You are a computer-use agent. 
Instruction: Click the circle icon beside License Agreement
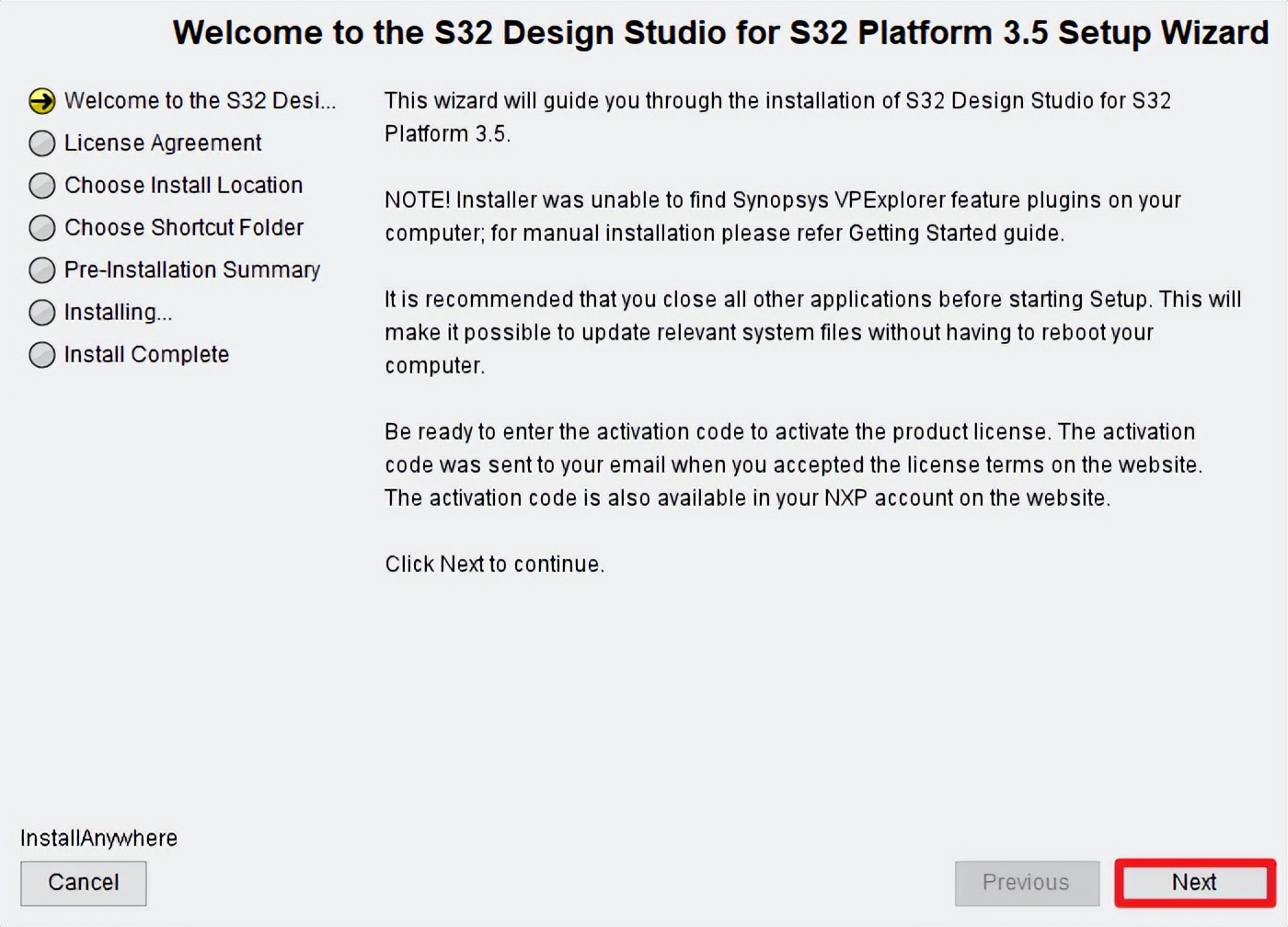pyautogui.click(x=42, y=143)
